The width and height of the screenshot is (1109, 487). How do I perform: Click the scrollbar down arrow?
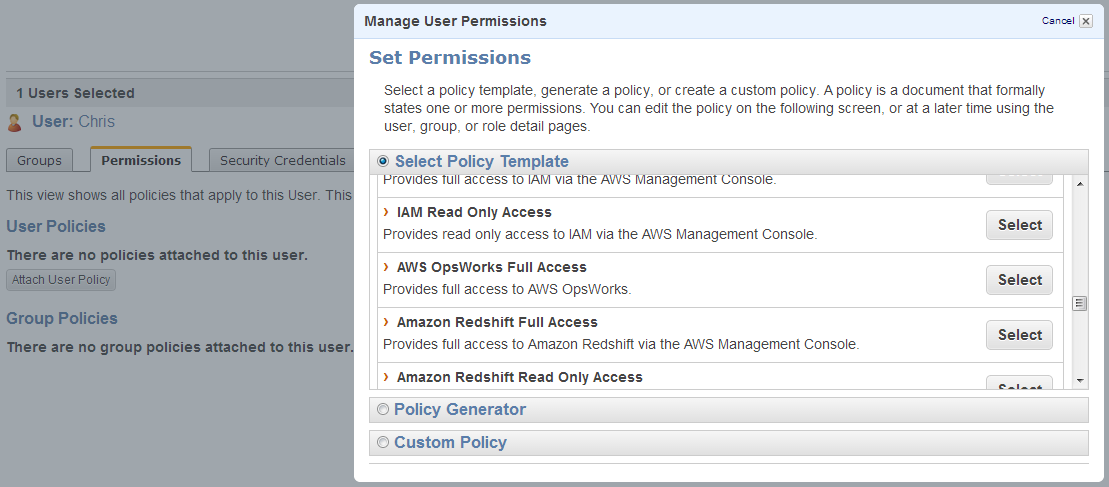pos(1079,380)
